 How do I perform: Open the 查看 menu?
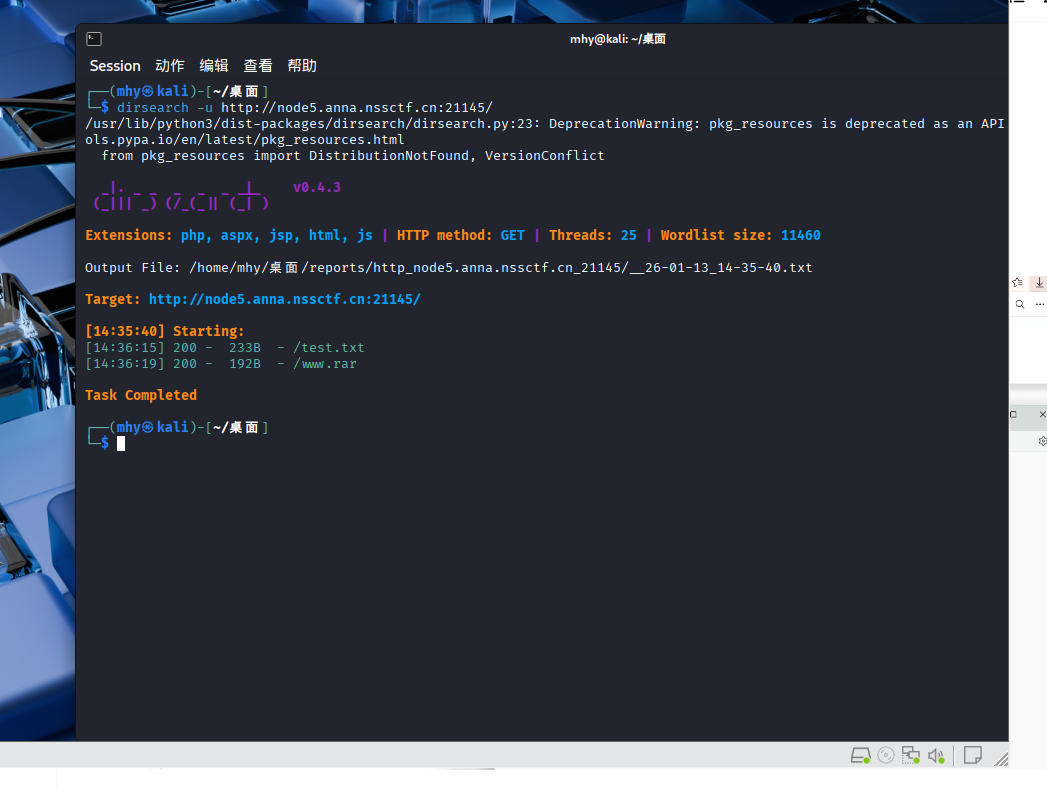pos(258,66)
